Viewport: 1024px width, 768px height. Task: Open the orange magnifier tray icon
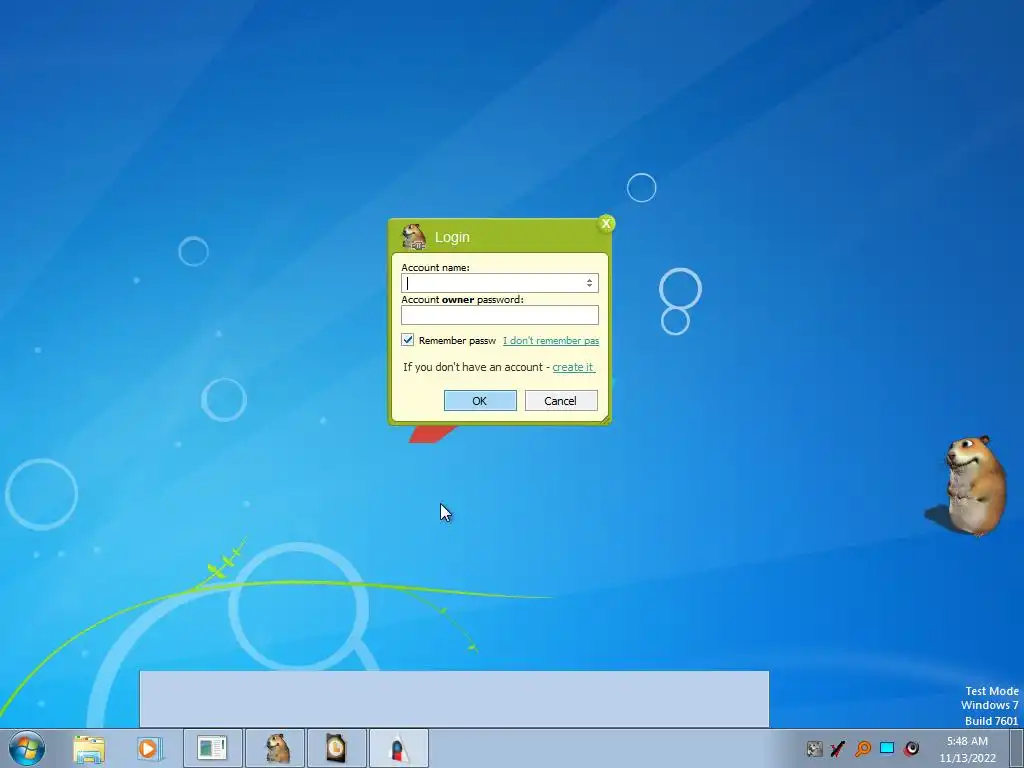863,748
